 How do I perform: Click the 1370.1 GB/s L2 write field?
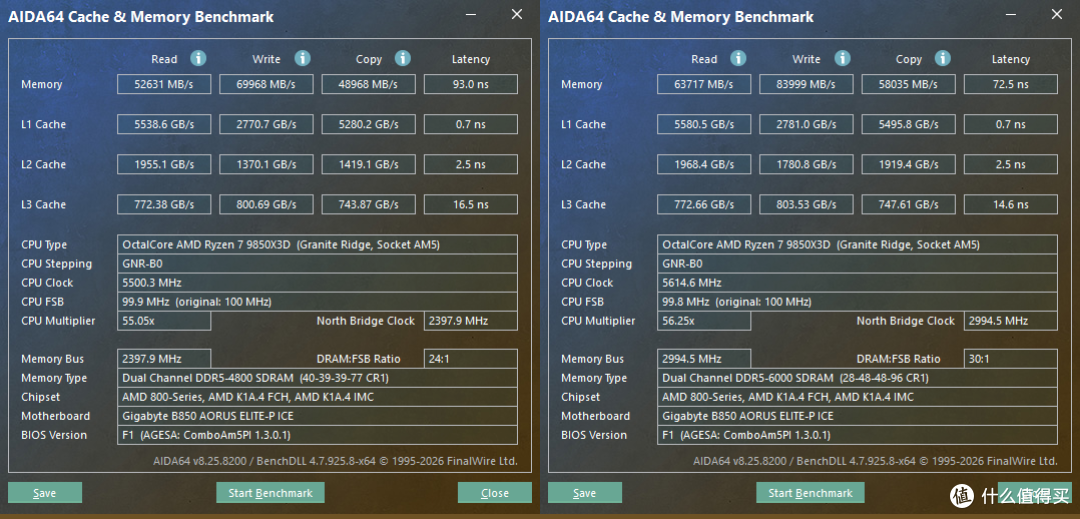coord(267,165)
